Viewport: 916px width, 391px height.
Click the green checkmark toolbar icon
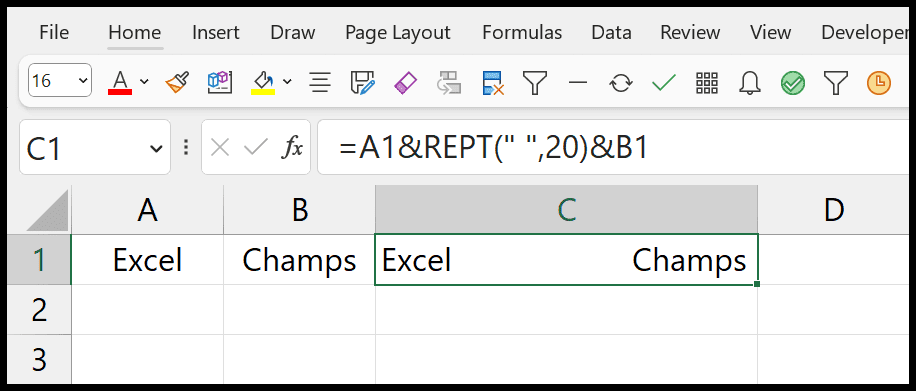tap(664, 82)
